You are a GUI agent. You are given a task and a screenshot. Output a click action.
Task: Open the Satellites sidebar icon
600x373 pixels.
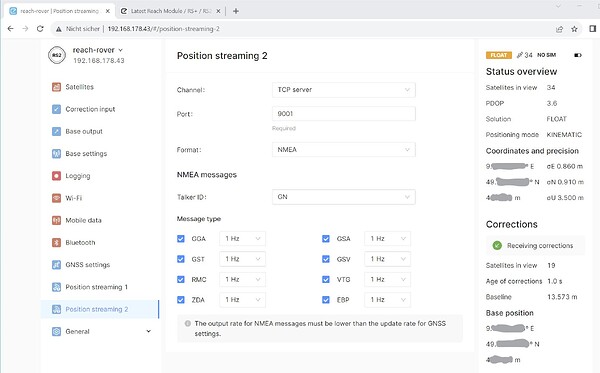coord(56,87)
